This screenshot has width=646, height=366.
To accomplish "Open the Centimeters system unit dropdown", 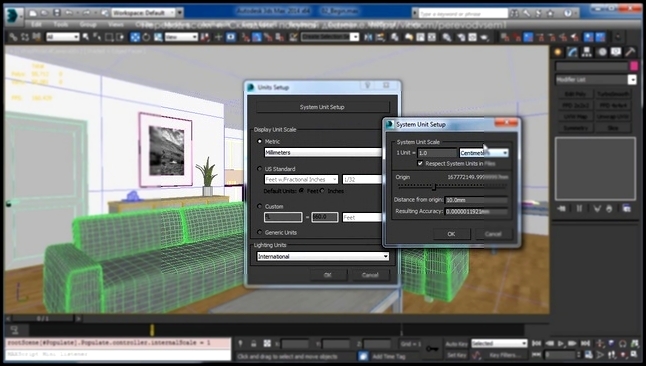I will coord(484,153).
